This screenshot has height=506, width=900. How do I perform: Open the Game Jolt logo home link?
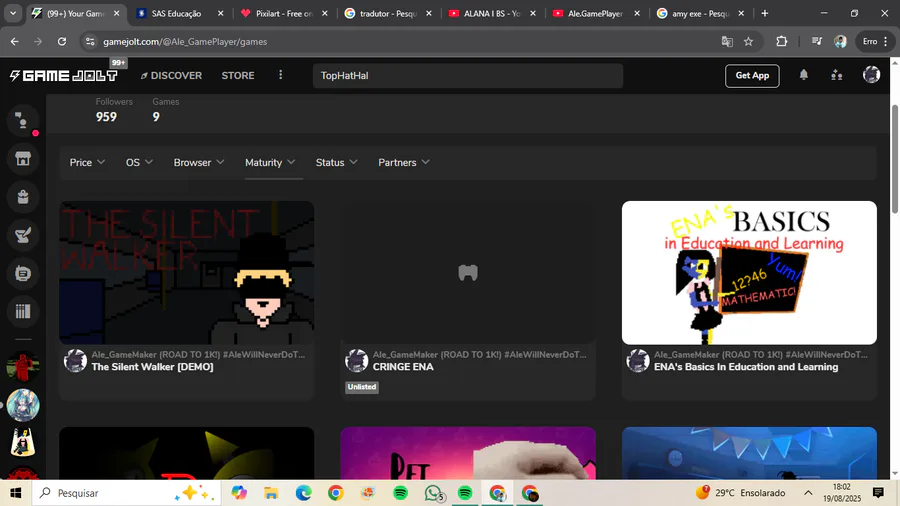pos(64,75)
